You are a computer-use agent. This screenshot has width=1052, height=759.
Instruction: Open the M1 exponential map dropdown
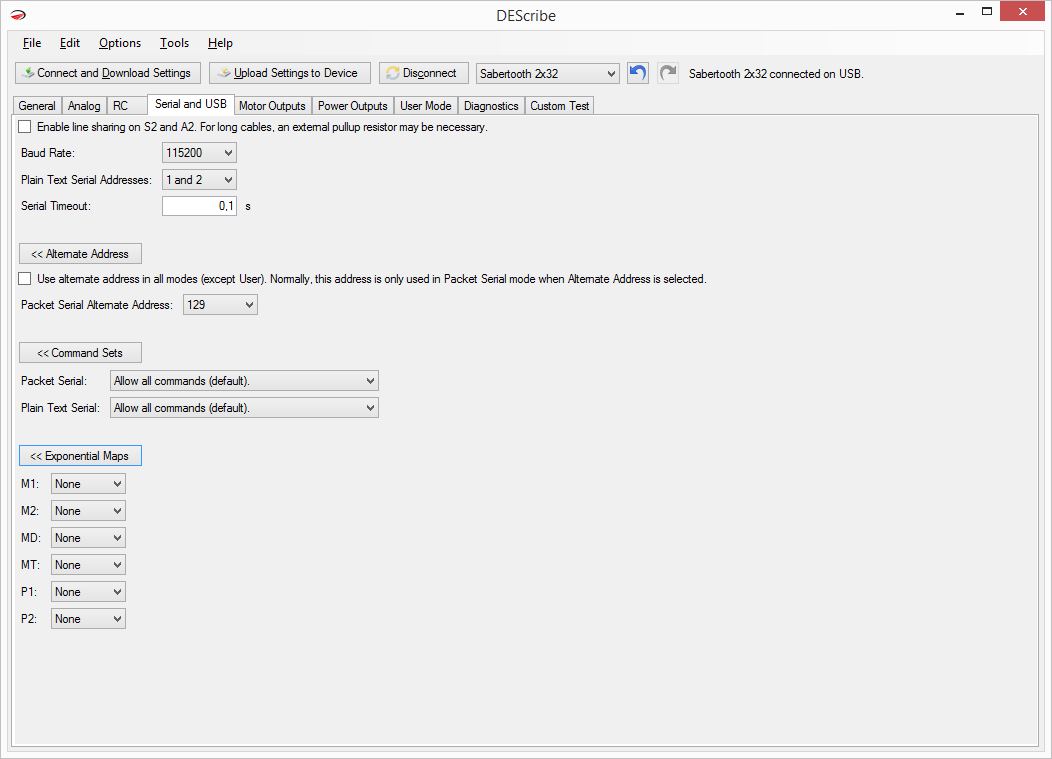pyautogui.click(x=88, y=484)
